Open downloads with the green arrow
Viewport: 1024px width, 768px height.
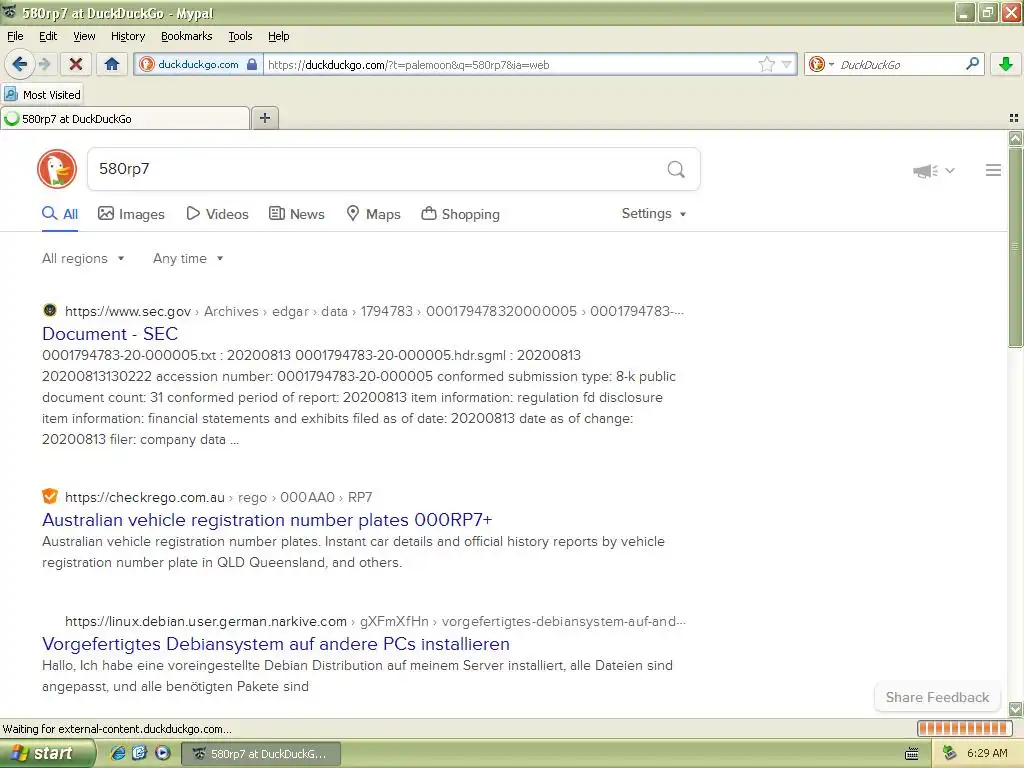(x=1006, y=64)
